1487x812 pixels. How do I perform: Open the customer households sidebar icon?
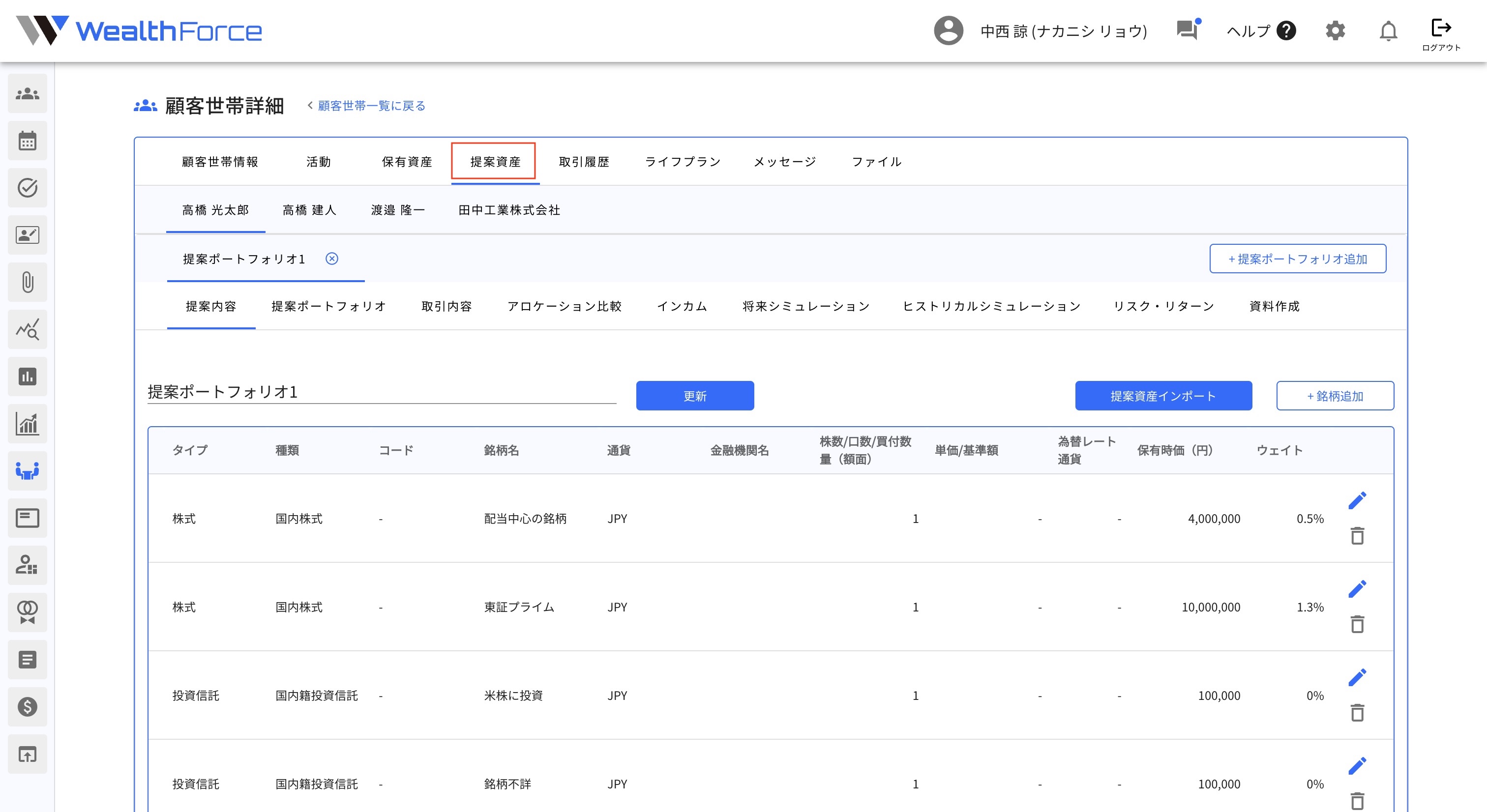tap(27, 93)
